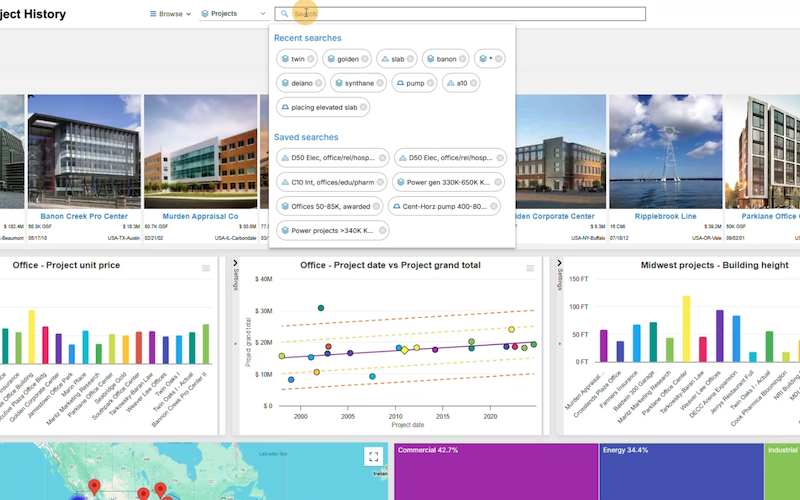Click the project icon on the 'pump' chip
The height and width of the screenshot is (500, 800).
click(x=401, y=83)
